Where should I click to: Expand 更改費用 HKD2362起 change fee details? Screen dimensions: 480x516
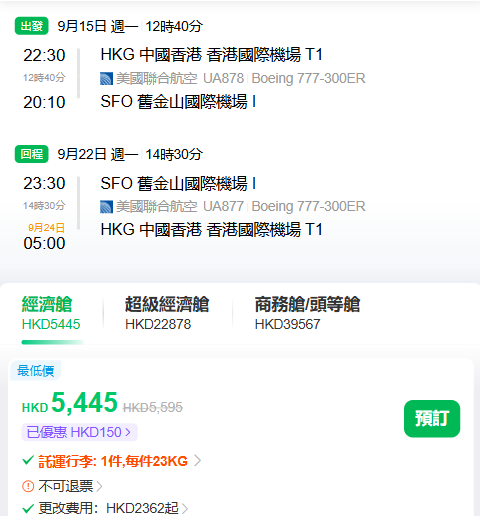click(x=113, y=509)
